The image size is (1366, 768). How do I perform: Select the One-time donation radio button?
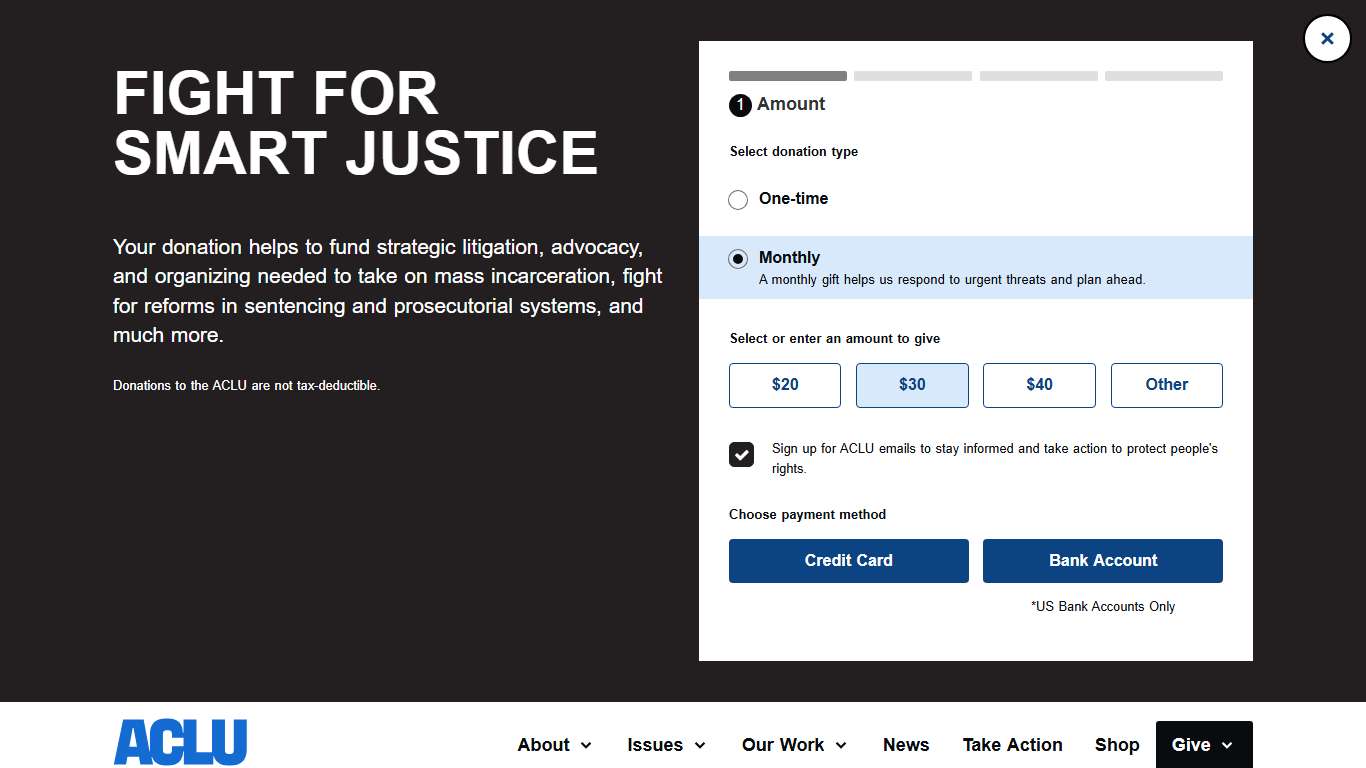click(738, 200)
